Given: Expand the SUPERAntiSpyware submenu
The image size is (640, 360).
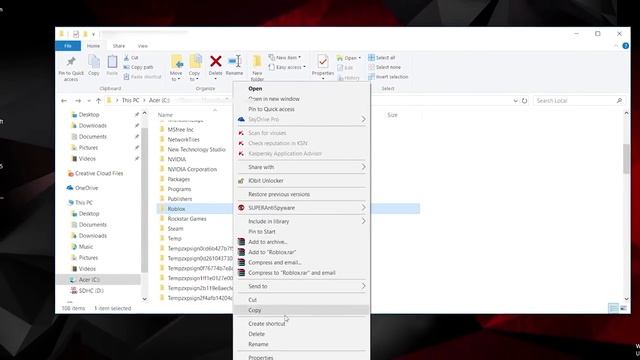Looking at the screenshot, I should pos(301,208).
